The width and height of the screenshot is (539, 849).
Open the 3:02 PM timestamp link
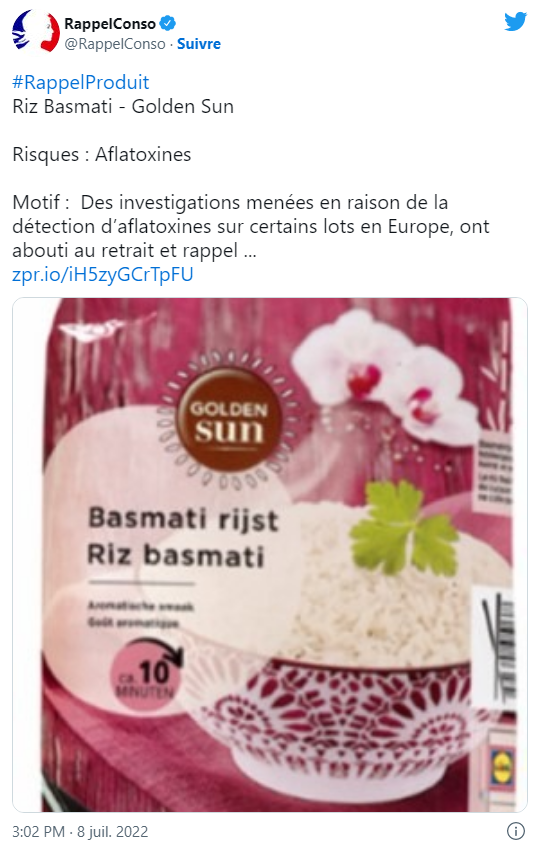click(x=80, y=831)
